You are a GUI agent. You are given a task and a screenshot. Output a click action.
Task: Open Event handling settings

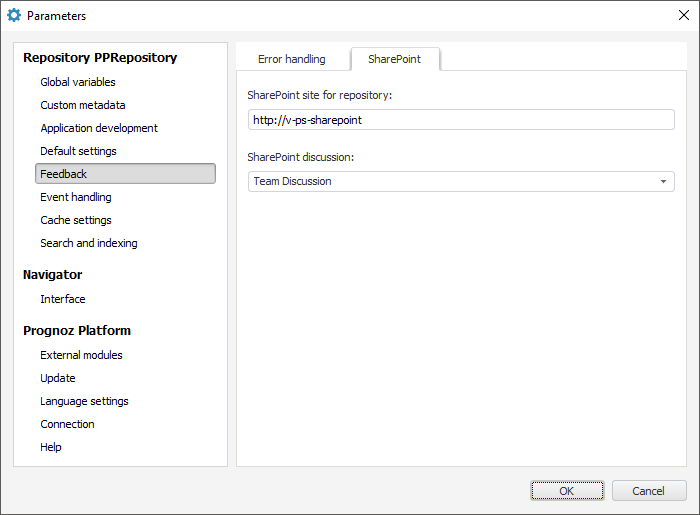[76, 197]
